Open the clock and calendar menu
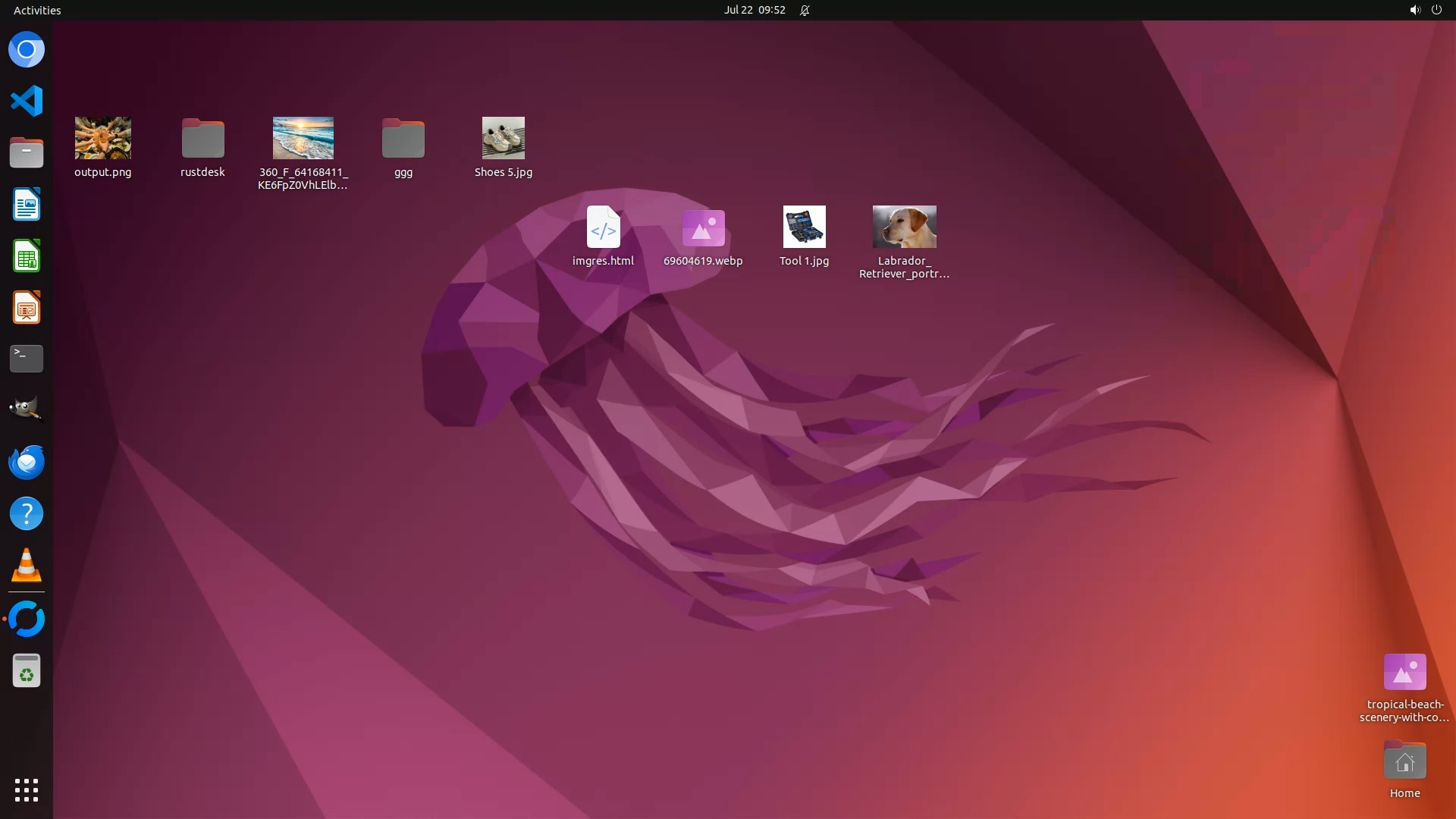The image size is (1456, 819). 754,10
